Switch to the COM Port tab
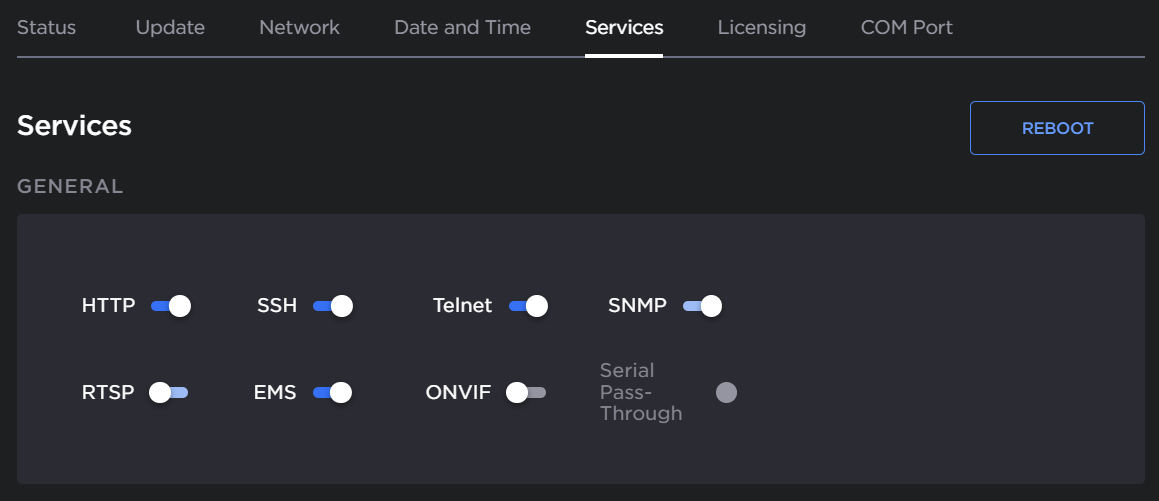Viewport: 1159px width, 501px height. point(906,28)
